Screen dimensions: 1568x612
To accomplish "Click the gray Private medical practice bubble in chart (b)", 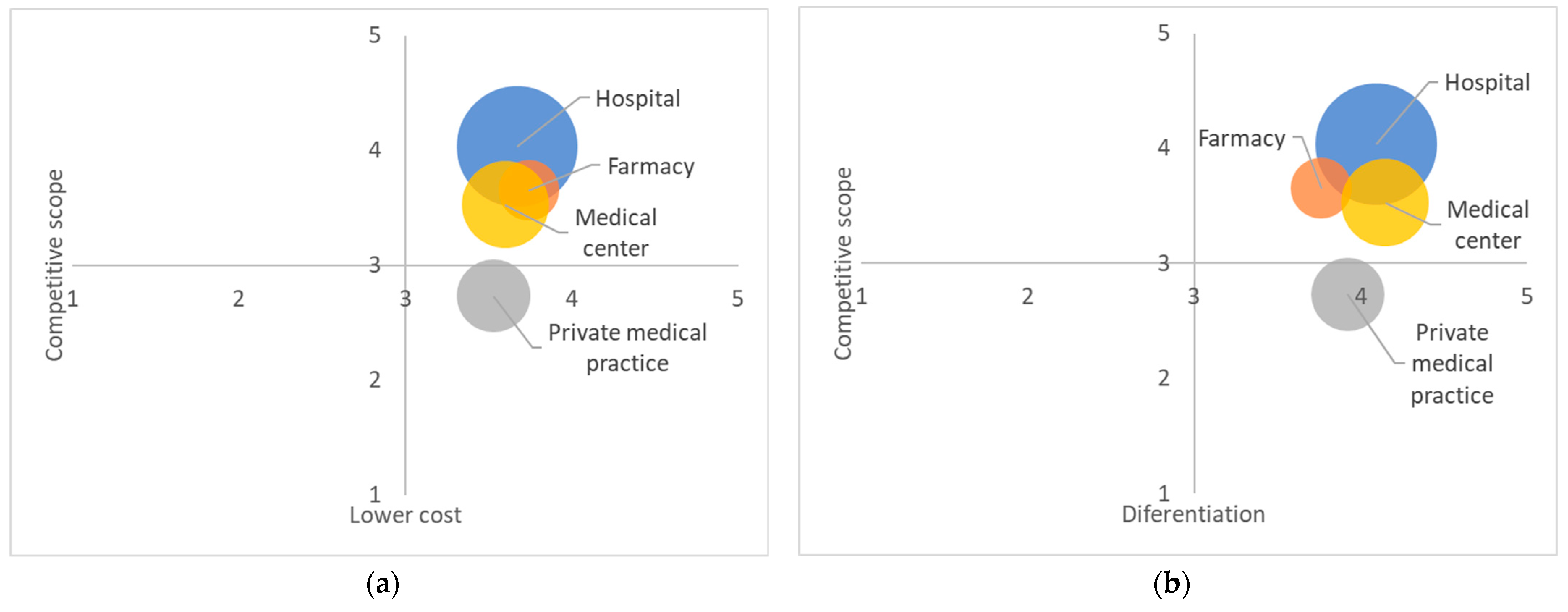I will 1348,294.
